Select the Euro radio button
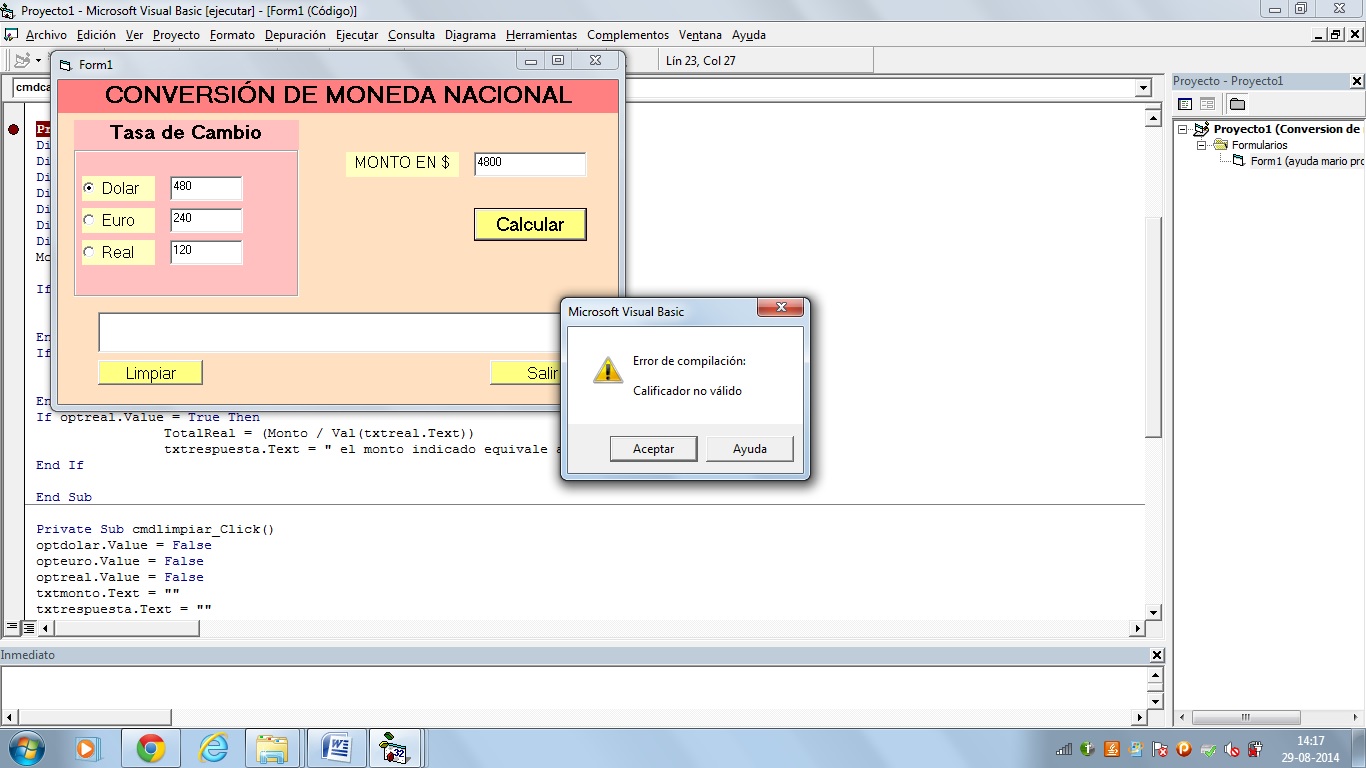 click(89, 220)
